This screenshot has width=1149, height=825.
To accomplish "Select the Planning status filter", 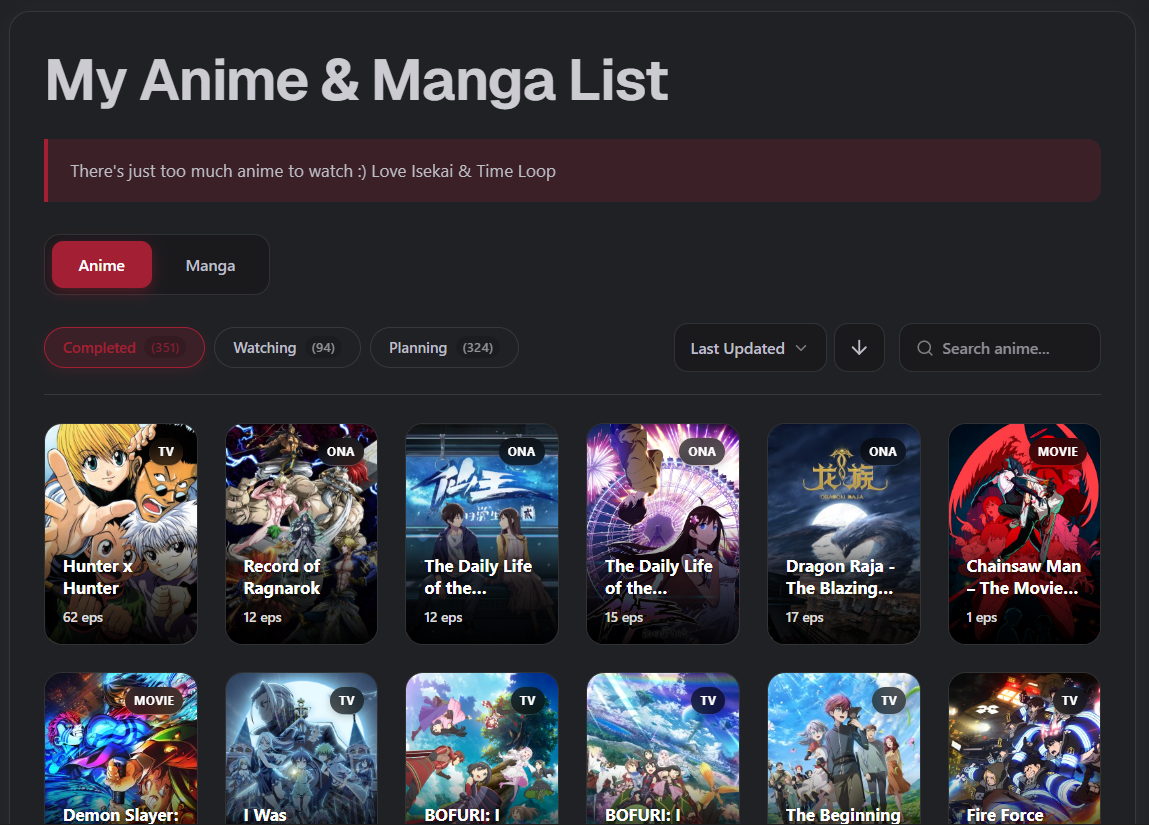I will click(x=444, y=347).
